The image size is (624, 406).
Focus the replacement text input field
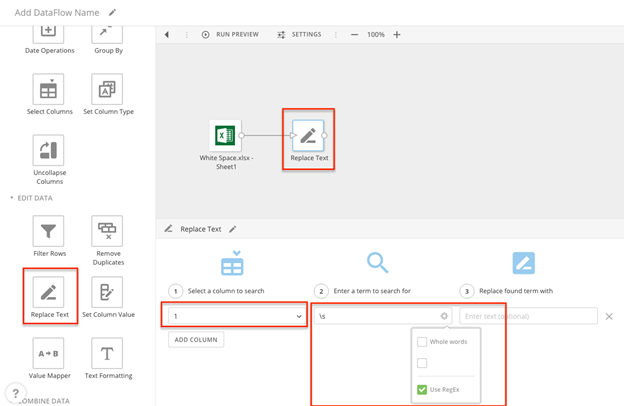point(528,316)
